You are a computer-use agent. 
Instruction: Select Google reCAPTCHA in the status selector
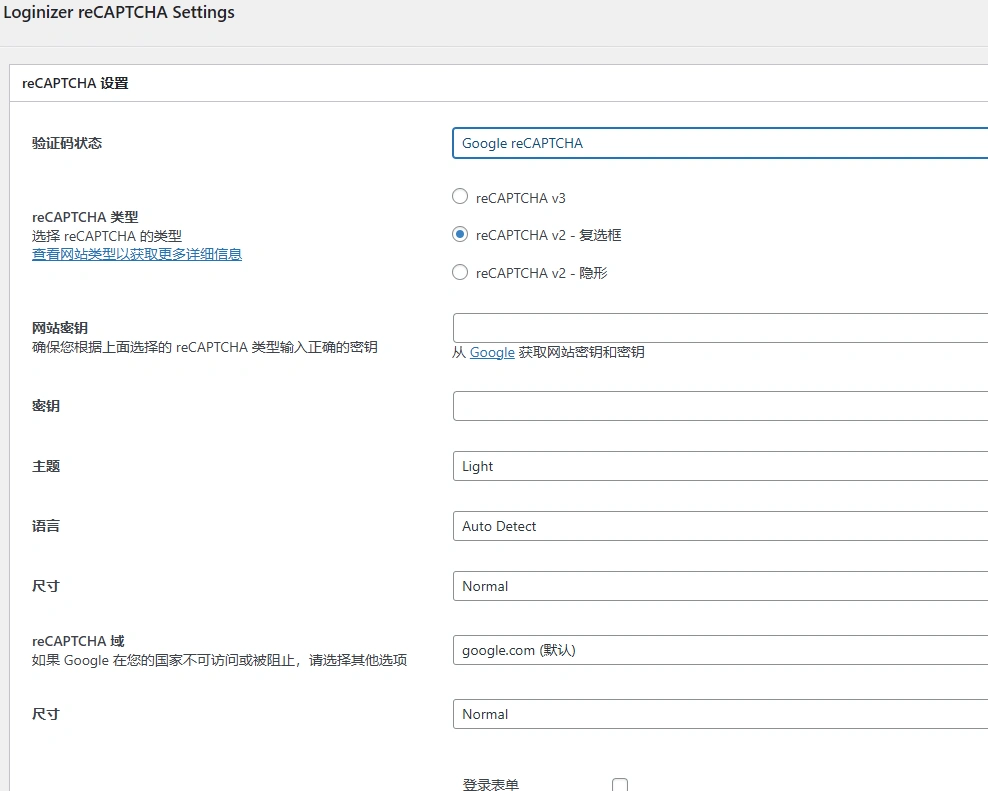tap(718, 143)
